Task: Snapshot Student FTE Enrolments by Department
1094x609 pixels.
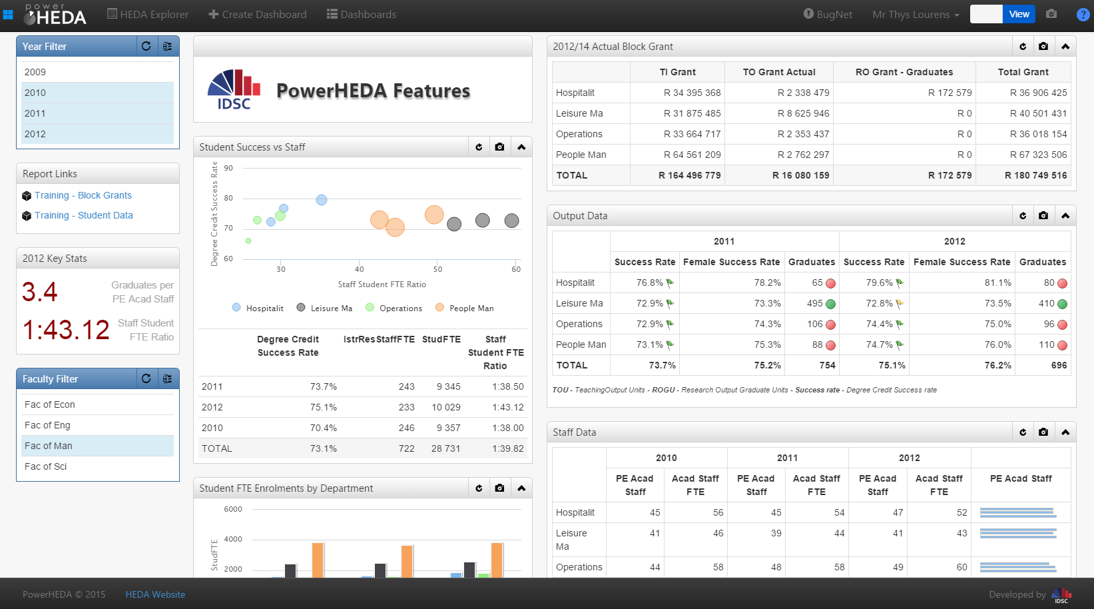Action: pyautogui.click(x=500, y=488)
